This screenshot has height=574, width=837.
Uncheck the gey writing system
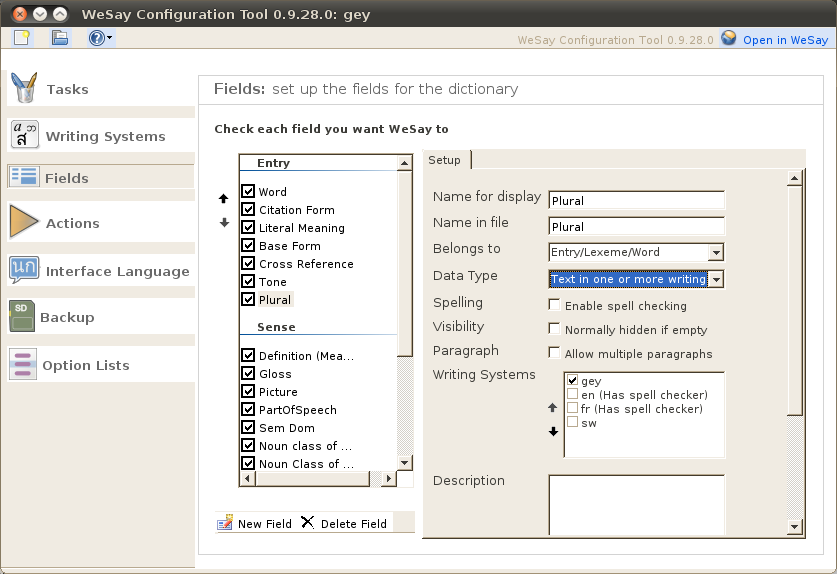tap(572, 380)
